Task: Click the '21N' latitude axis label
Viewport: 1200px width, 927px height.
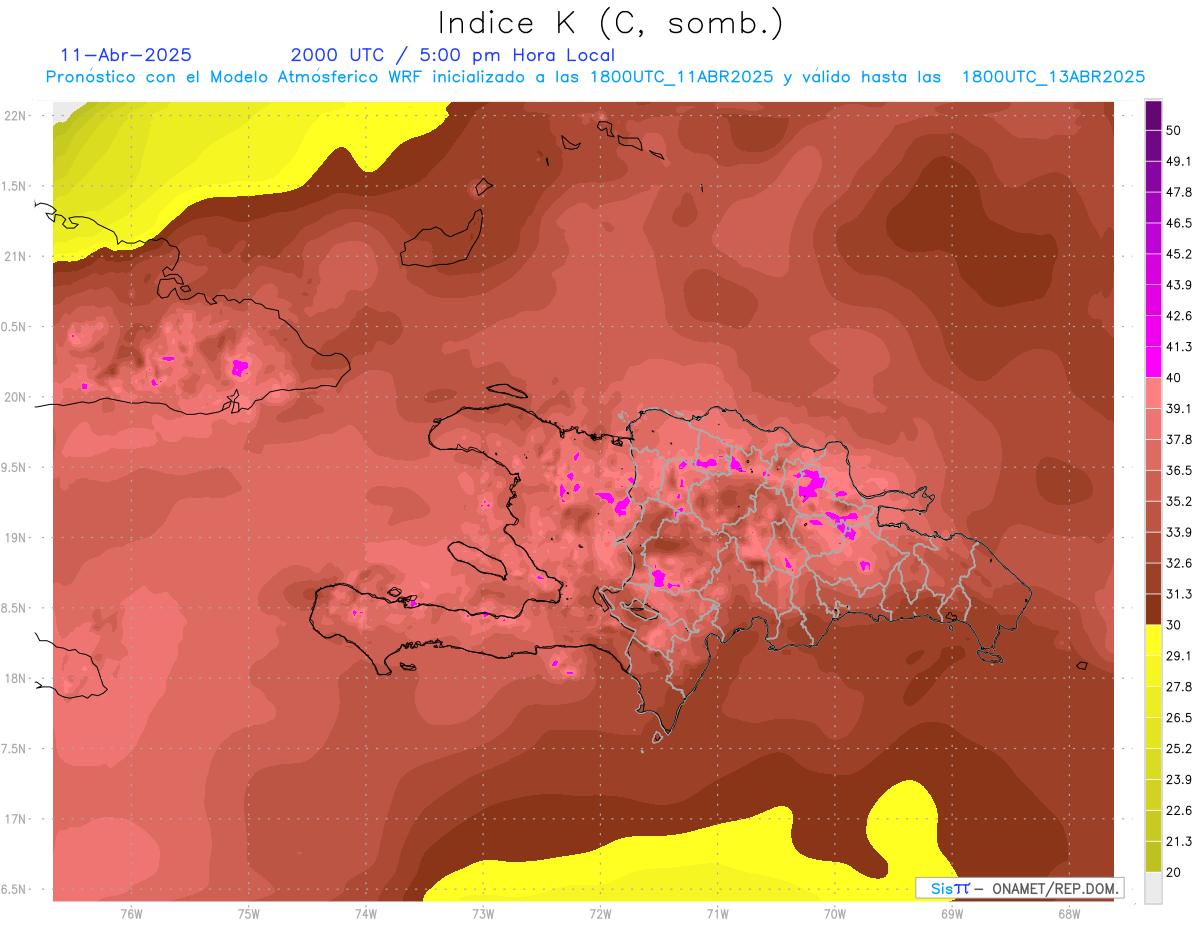Action: coord(16,256)
